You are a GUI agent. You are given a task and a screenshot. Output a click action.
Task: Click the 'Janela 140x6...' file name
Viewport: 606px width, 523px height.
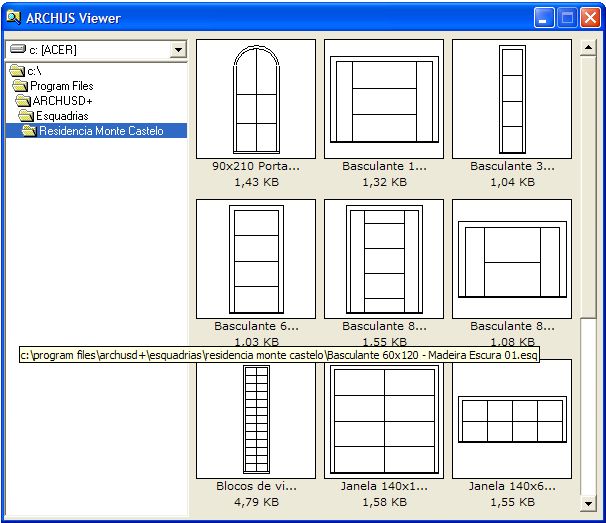tap(512, 486)
